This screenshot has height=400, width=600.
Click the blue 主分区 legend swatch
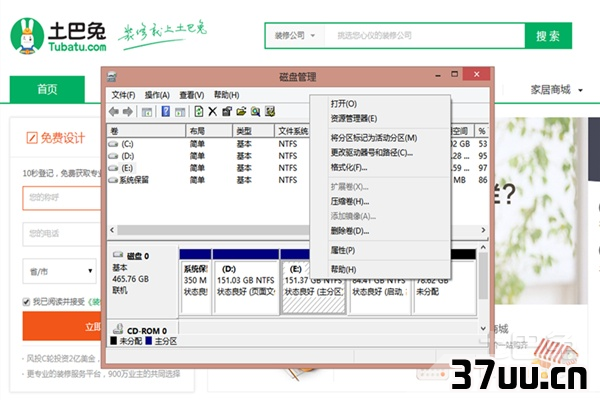(x=148, y=341)
